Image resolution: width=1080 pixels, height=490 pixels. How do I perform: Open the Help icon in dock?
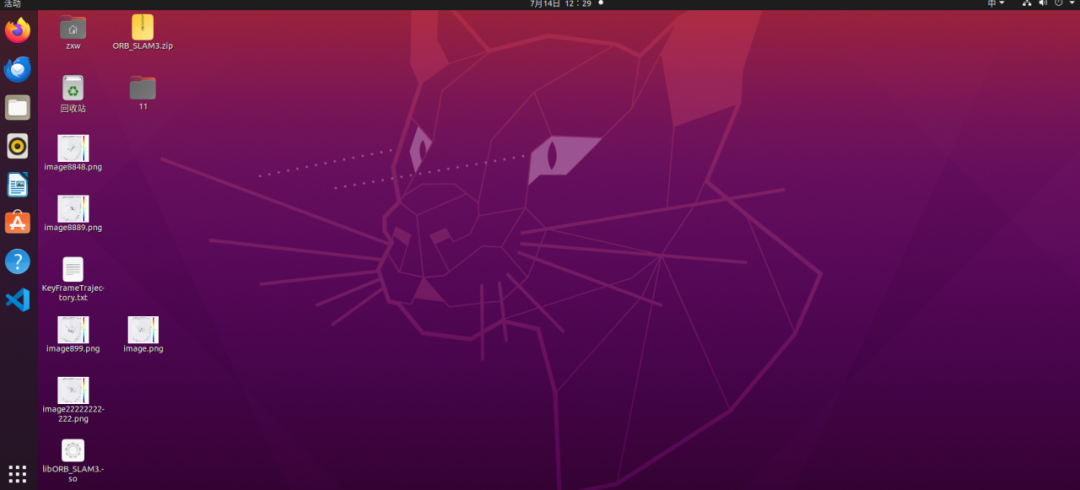(x=18, y=262)
